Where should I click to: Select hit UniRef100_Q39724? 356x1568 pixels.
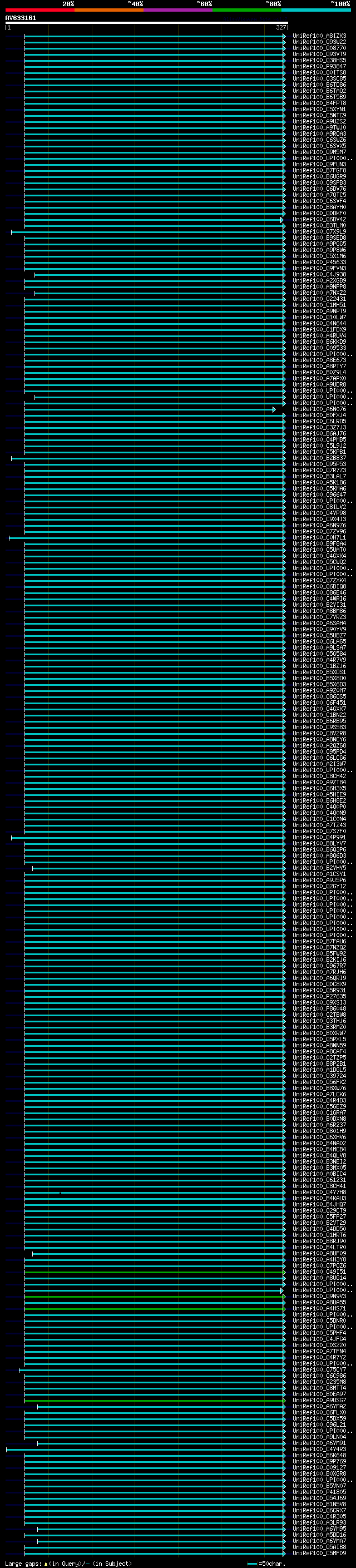coord(319,1076)
